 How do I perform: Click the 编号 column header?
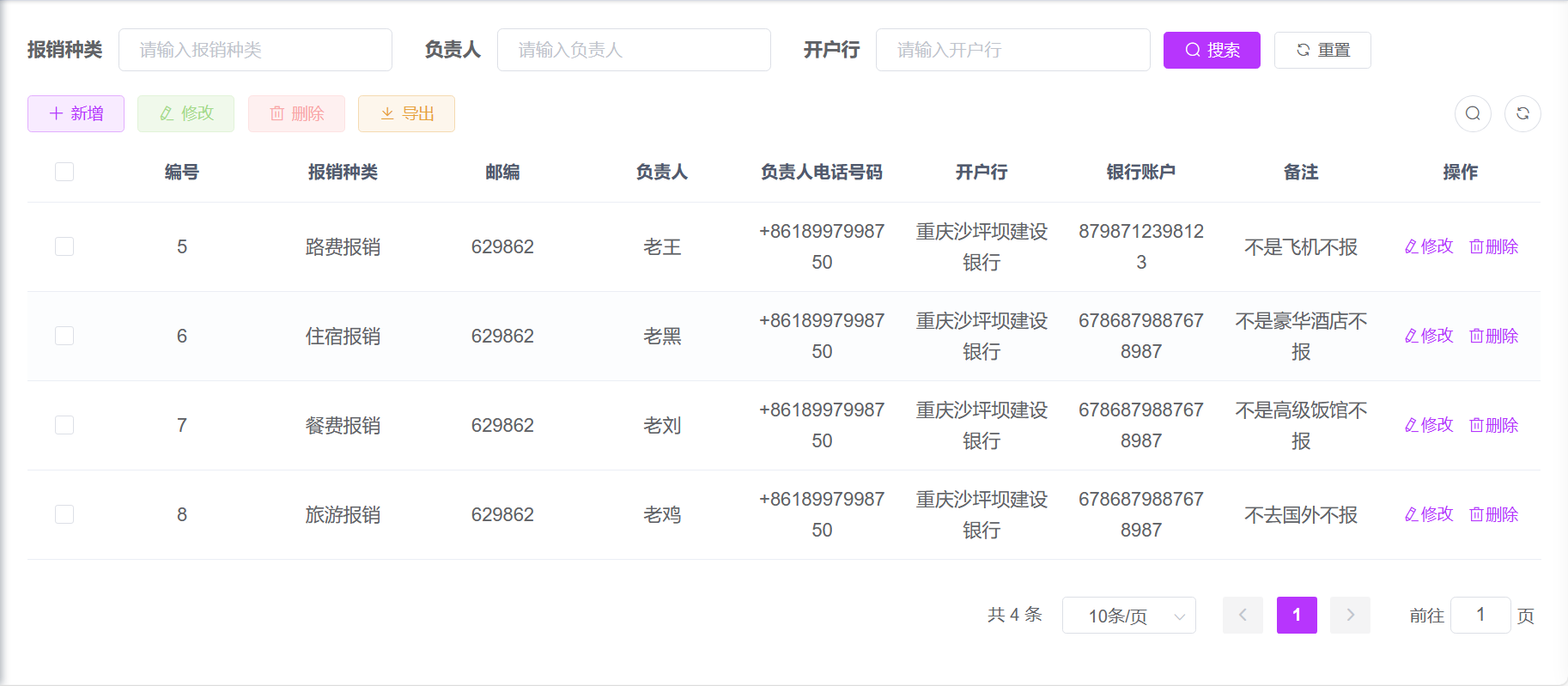[x=182, y=173]
